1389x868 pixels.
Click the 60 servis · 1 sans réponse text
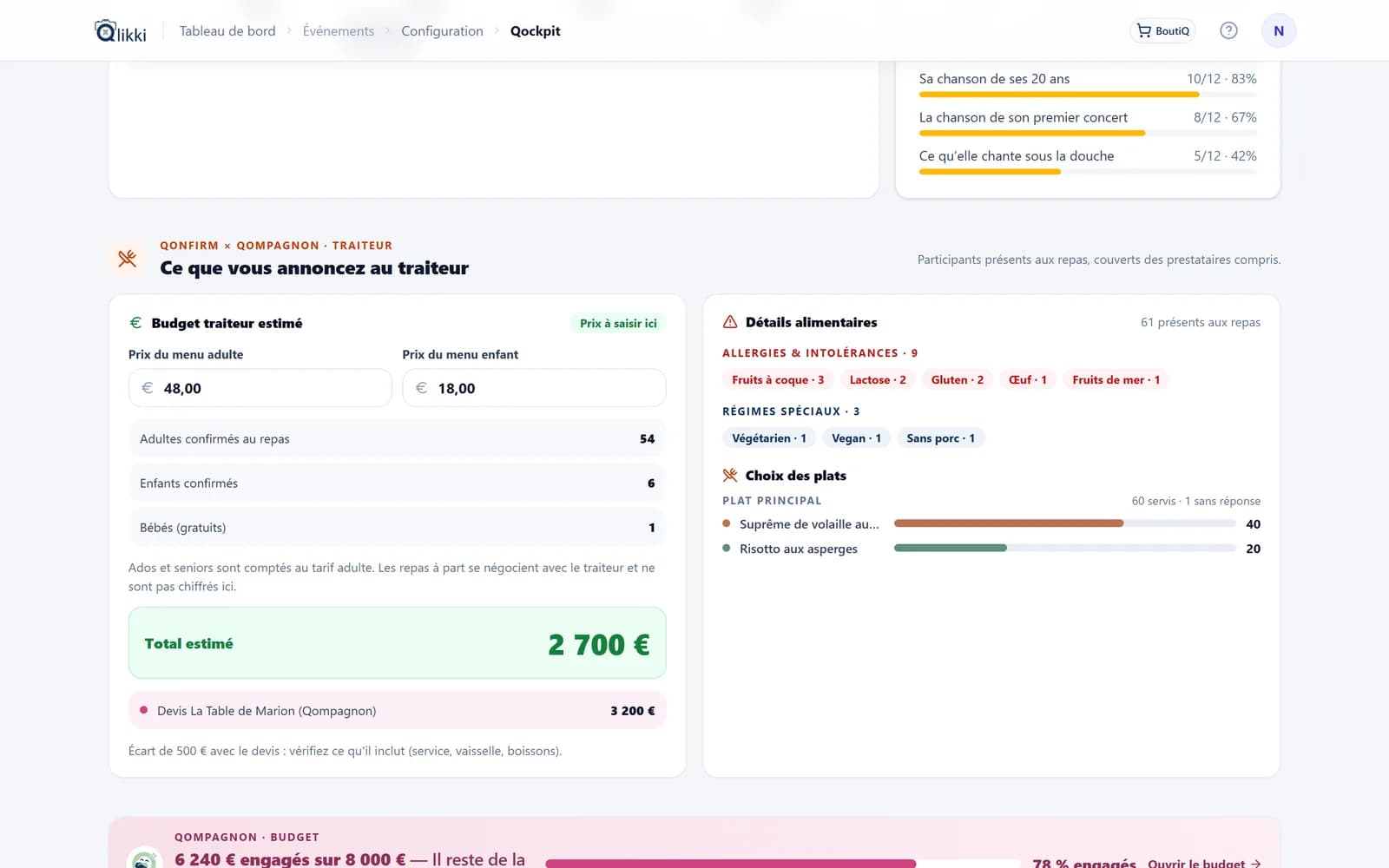(x=1196, y=501)
